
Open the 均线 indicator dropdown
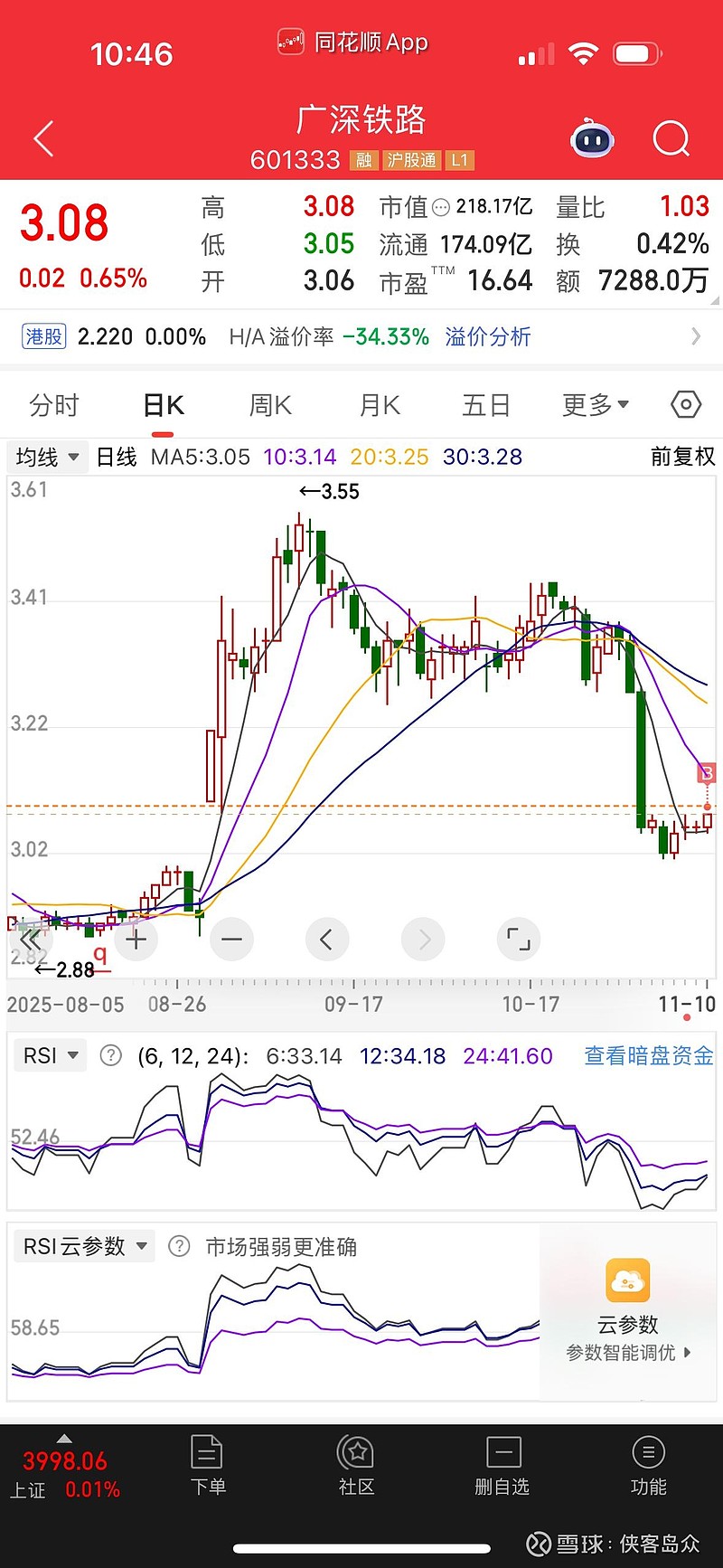coord(47,458)
